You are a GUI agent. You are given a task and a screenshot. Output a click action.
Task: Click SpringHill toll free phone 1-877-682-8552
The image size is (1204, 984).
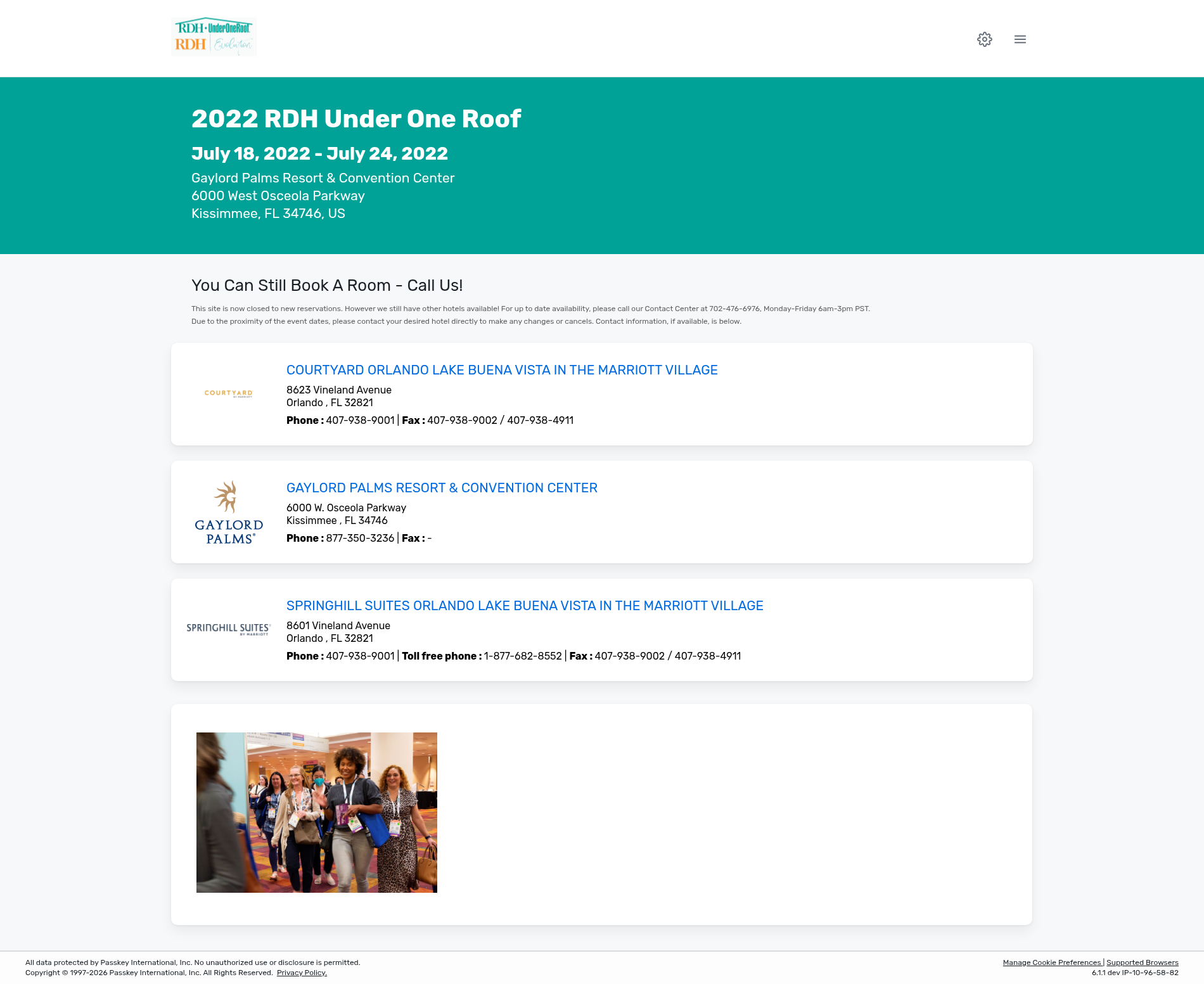(523, 656)
